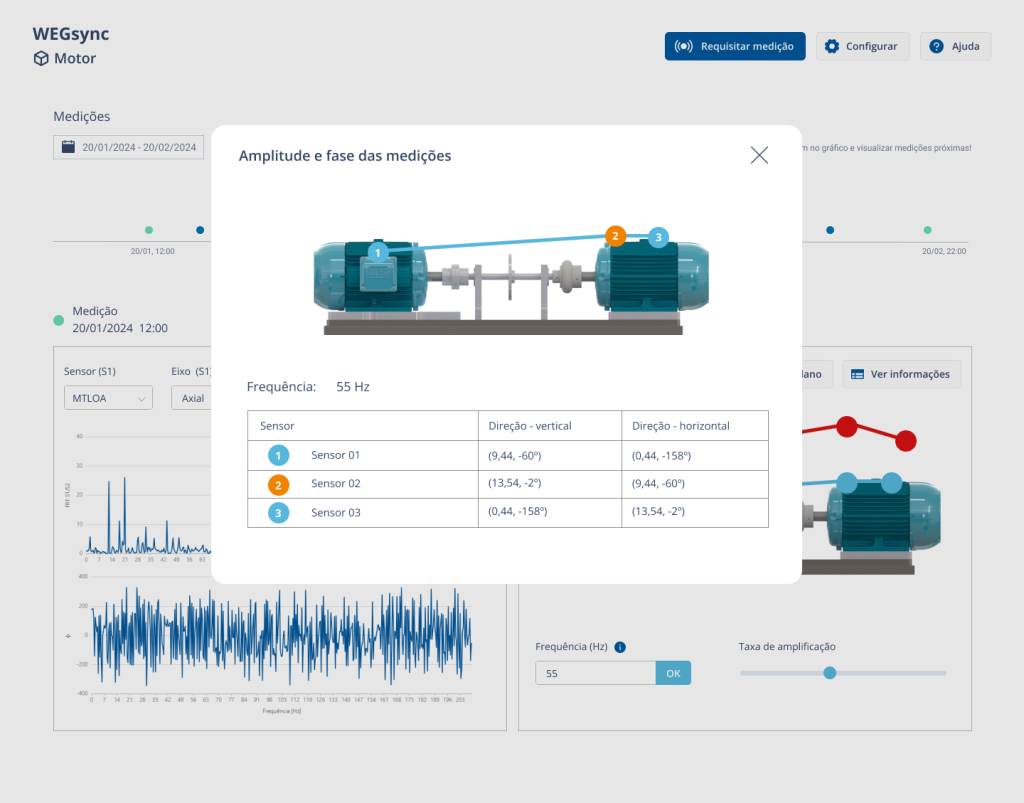Expand the date range selector field
The height and width of the screenshot is (803, 1024).
click(128, 147)
